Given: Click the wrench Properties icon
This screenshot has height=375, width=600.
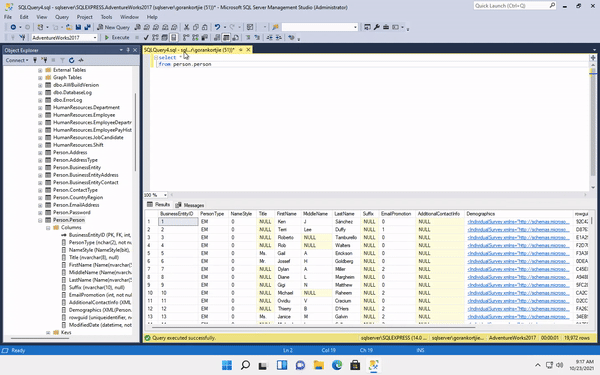Looking at the screenshot, I should click(x=377, y=27).
